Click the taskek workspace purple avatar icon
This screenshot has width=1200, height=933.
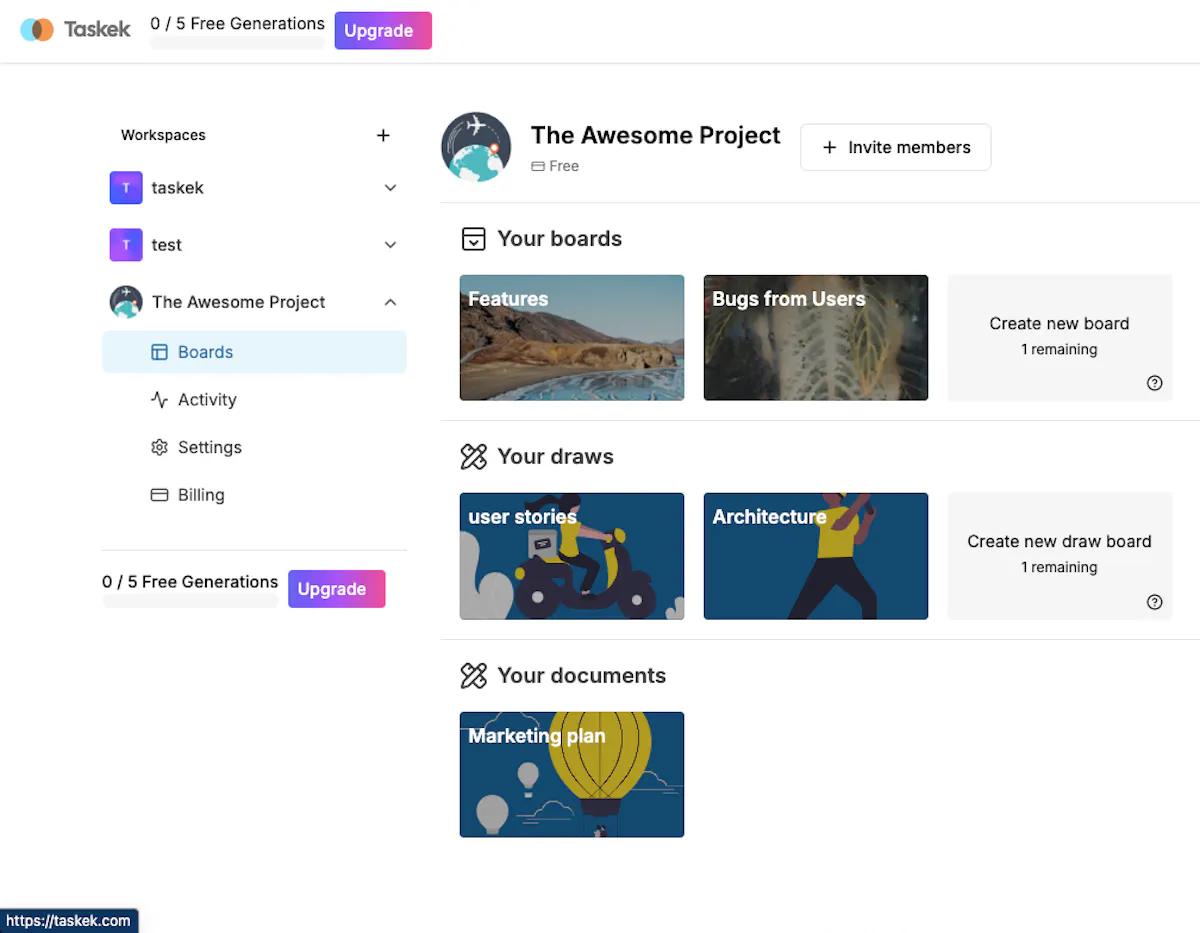click(126, 188)
